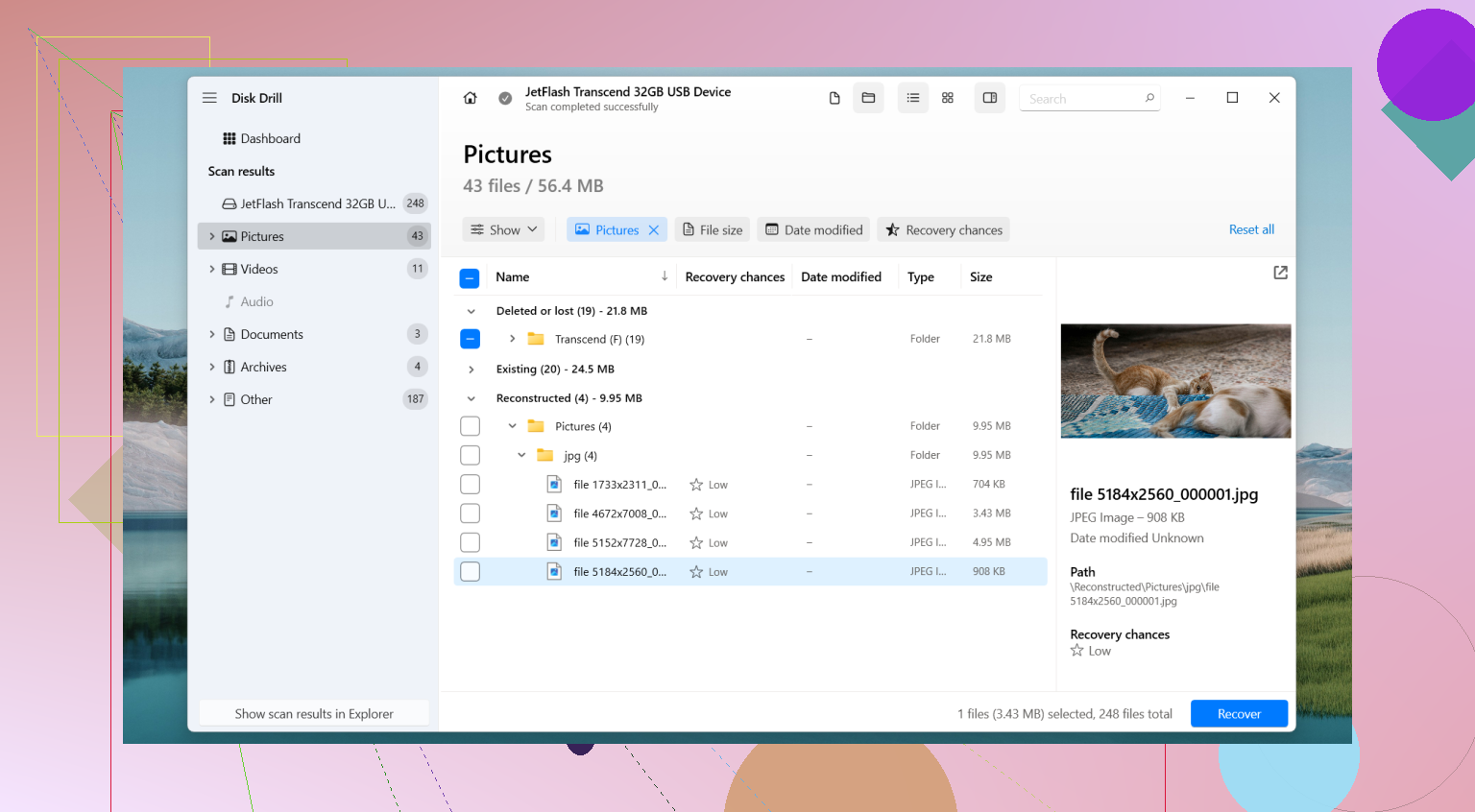Collapse the Deleted or lost group
Image resolution: width=1475 pixels, height=812 pixels.
tap(471, 311)
